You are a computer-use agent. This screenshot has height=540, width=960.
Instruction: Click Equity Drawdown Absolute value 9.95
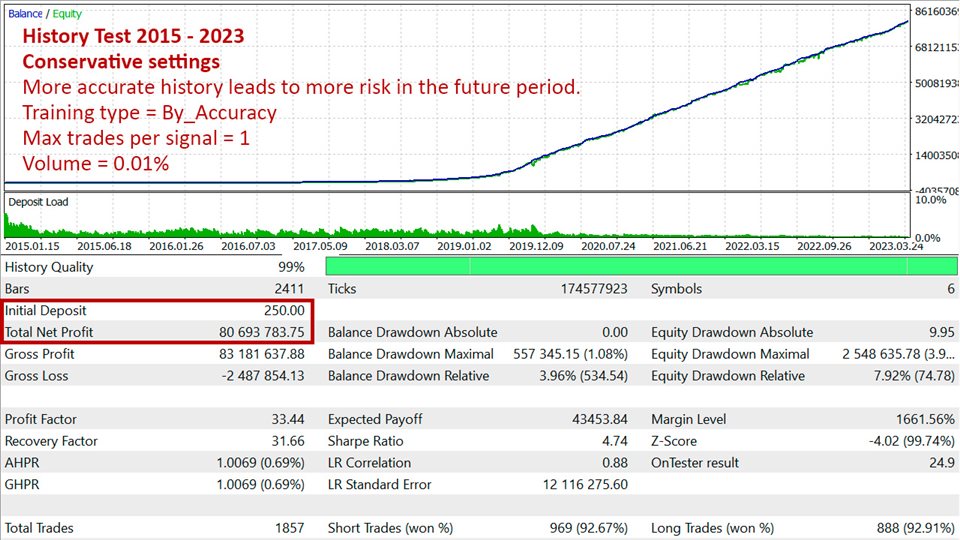tap(942, 332)
